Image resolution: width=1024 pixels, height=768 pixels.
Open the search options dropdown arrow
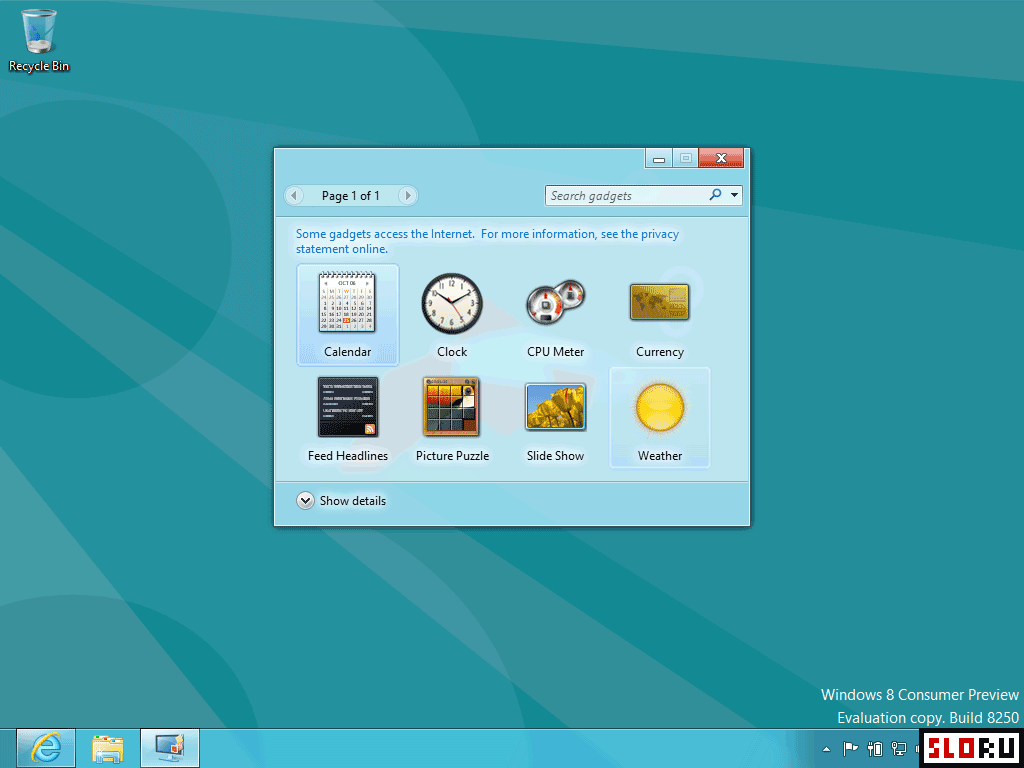point(735,195)
